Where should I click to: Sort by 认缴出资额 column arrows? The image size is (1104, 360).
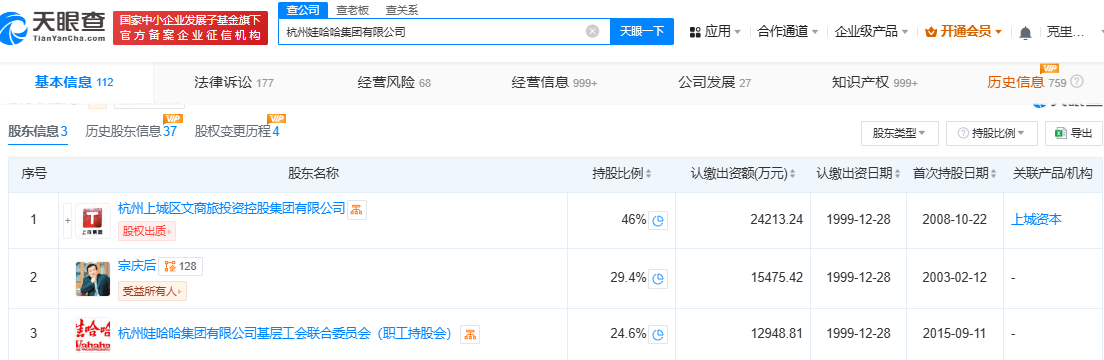pos(794,174)
